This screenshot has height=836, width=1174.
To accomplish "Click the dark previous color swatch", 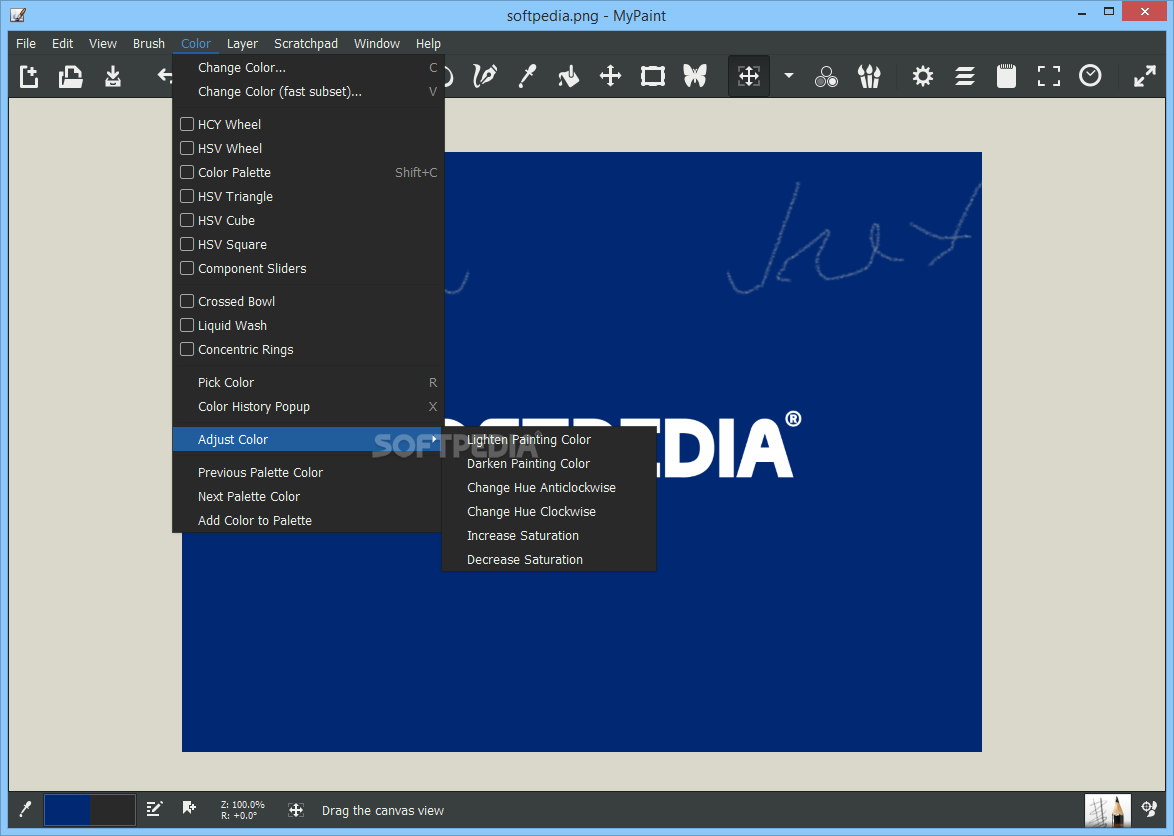I will coord(112,810).
